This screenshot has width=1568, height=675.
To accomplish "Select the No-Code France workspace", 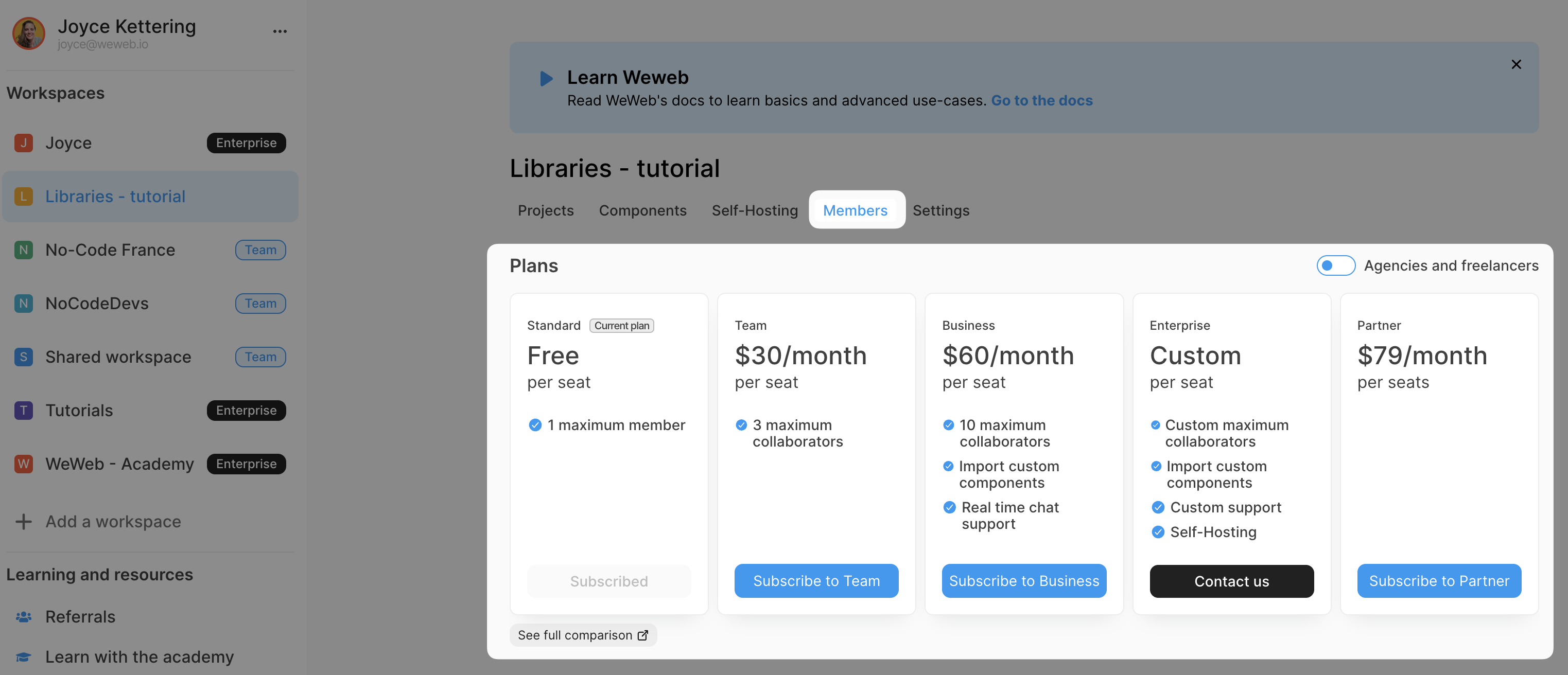I will click(110, 250).
